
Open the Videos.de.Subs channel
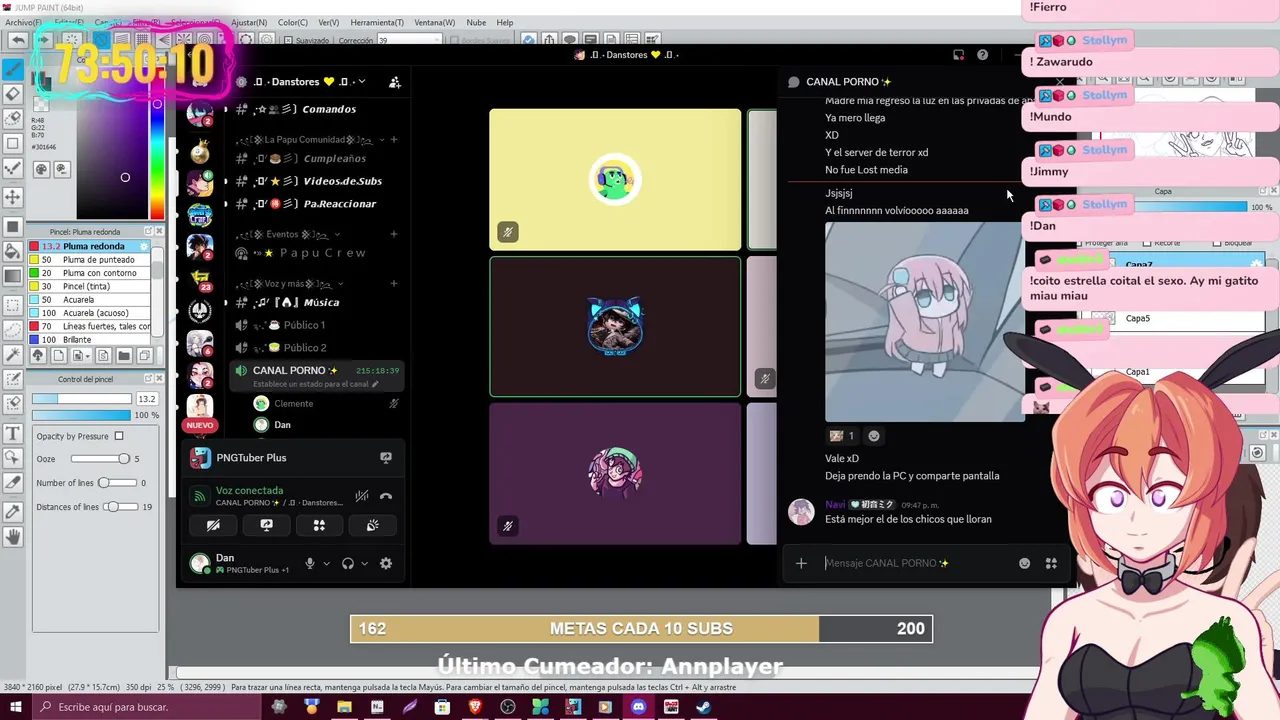click(x=317, y=181)
